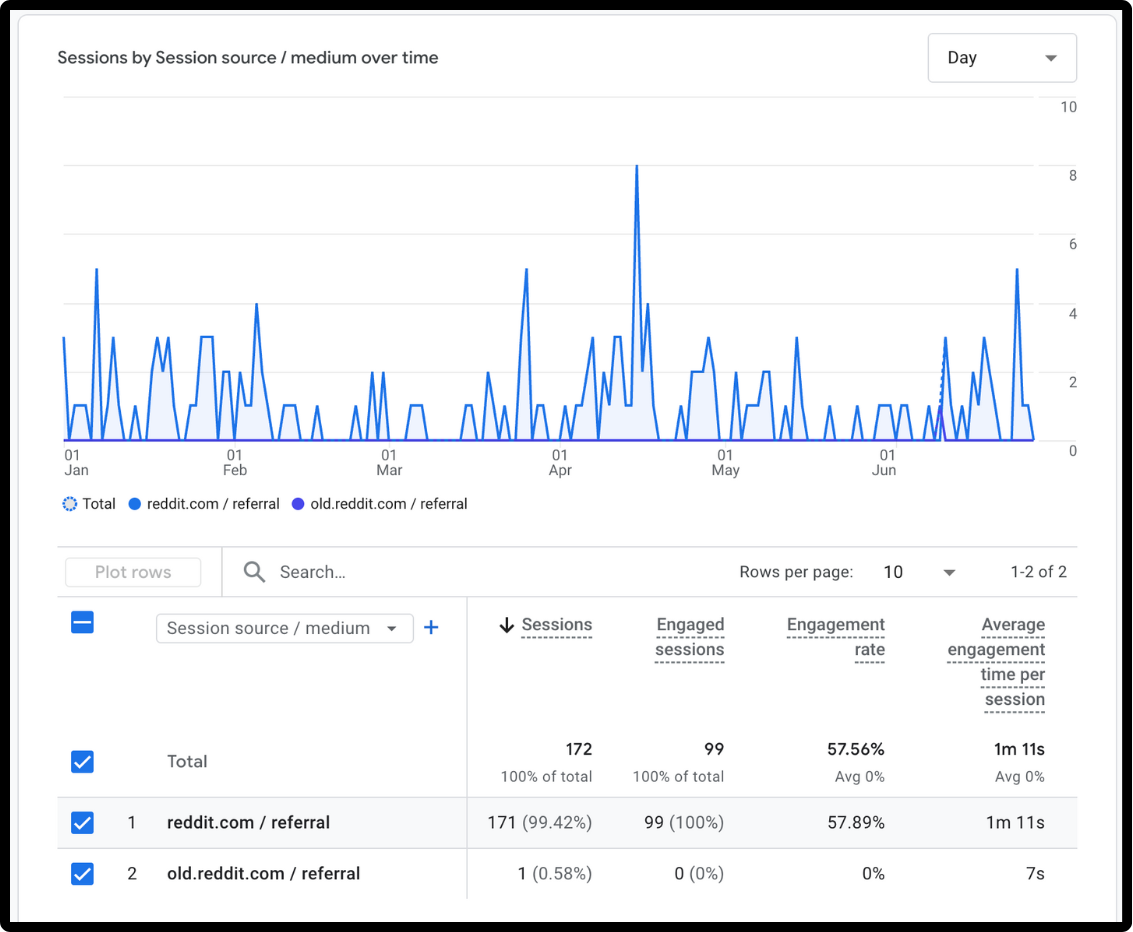Click the Sessions column header label

557,625
